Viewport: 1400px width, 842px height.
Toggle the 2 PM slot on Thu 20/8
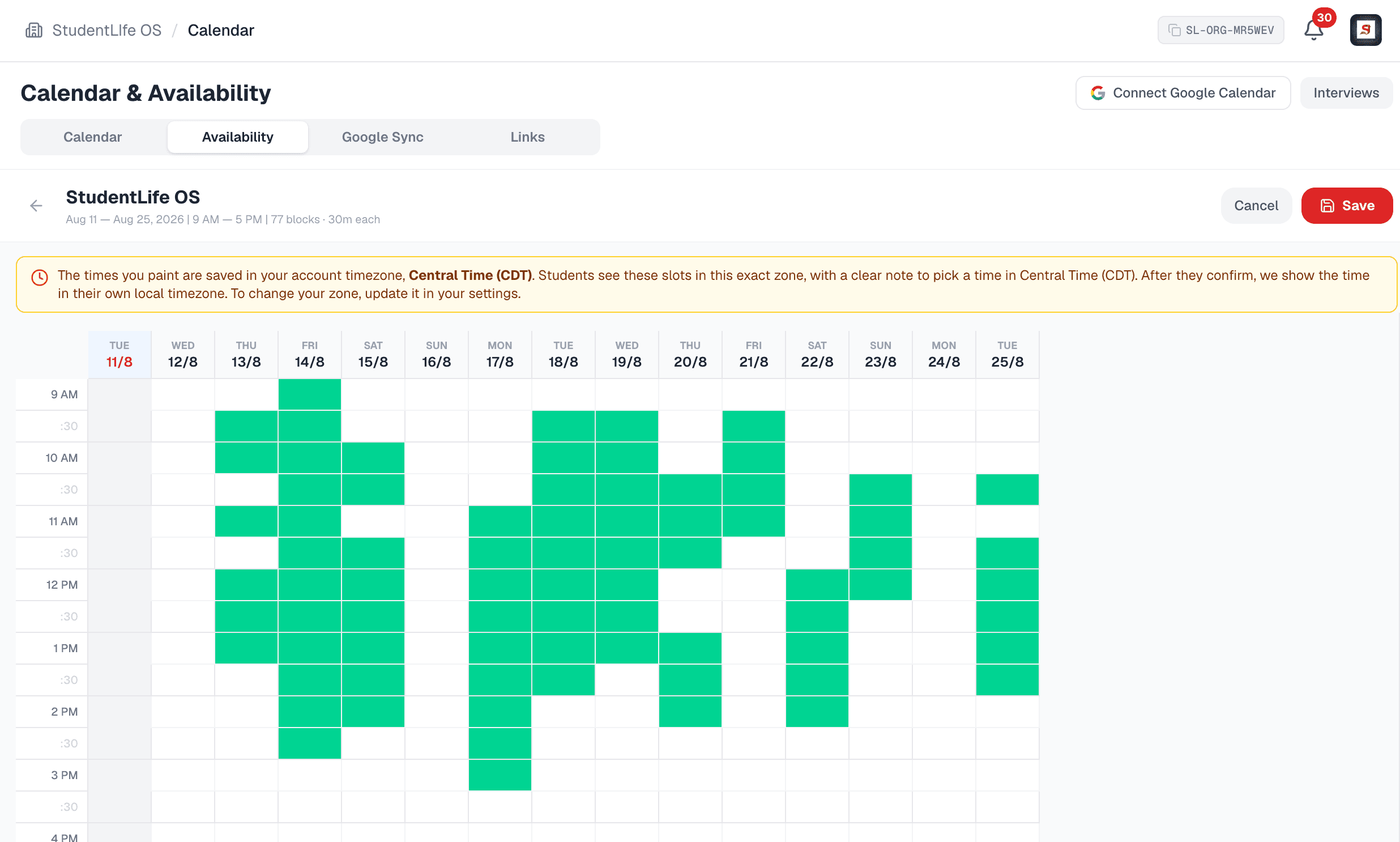(690, 712)
